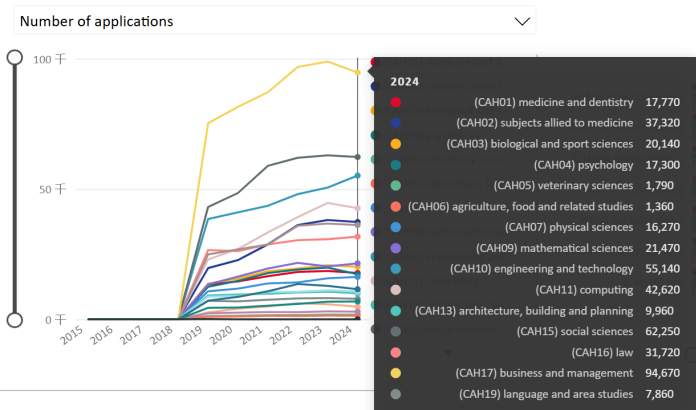Click the orange biological and sport sciences dot
The image size is (696, 410).
397,144
